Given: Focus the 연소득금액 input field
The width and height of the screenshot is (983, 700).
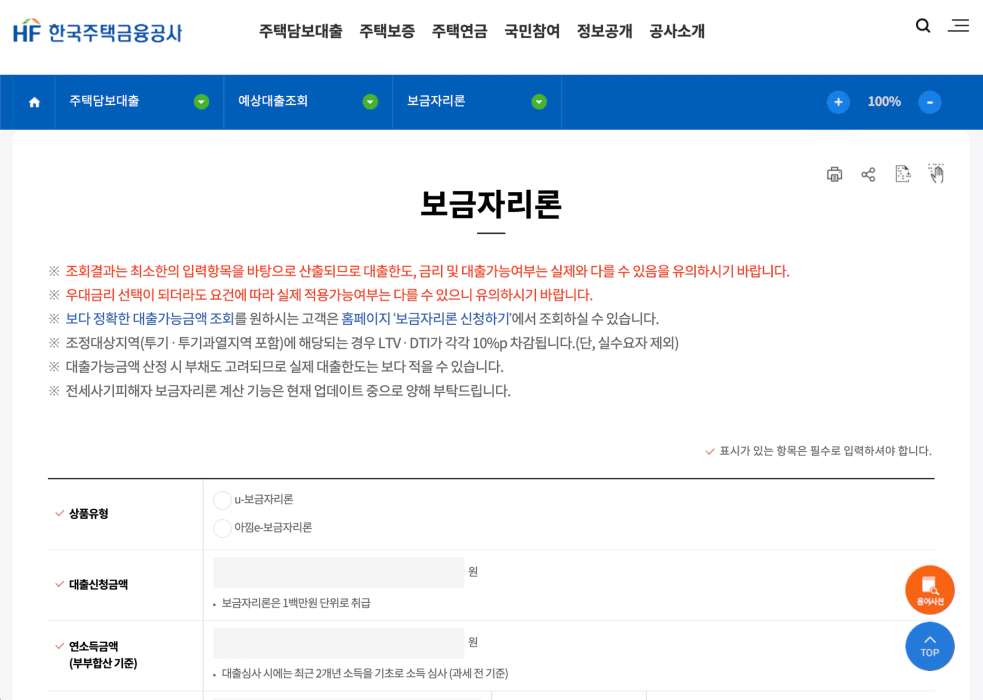Looking at the screenshot, I should (339, 643).
